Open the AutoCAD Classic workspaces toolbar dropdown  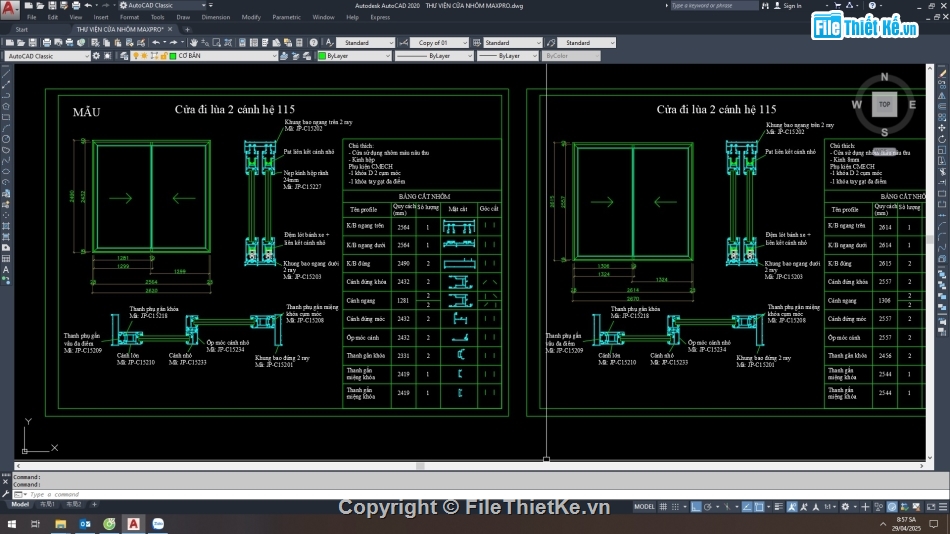coord(48,56)
